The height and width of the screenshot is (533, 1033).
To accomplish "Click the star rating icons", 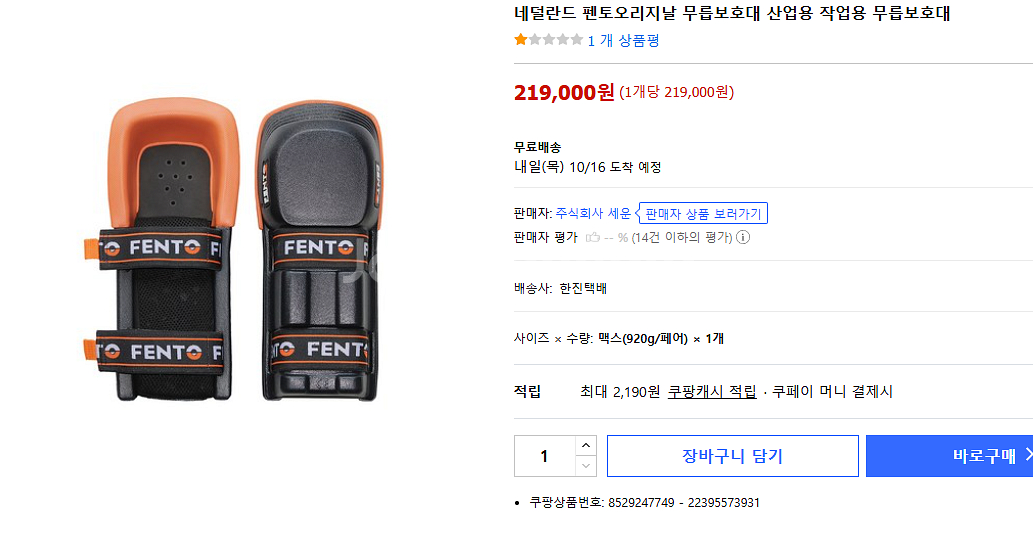I will point(548,40).
